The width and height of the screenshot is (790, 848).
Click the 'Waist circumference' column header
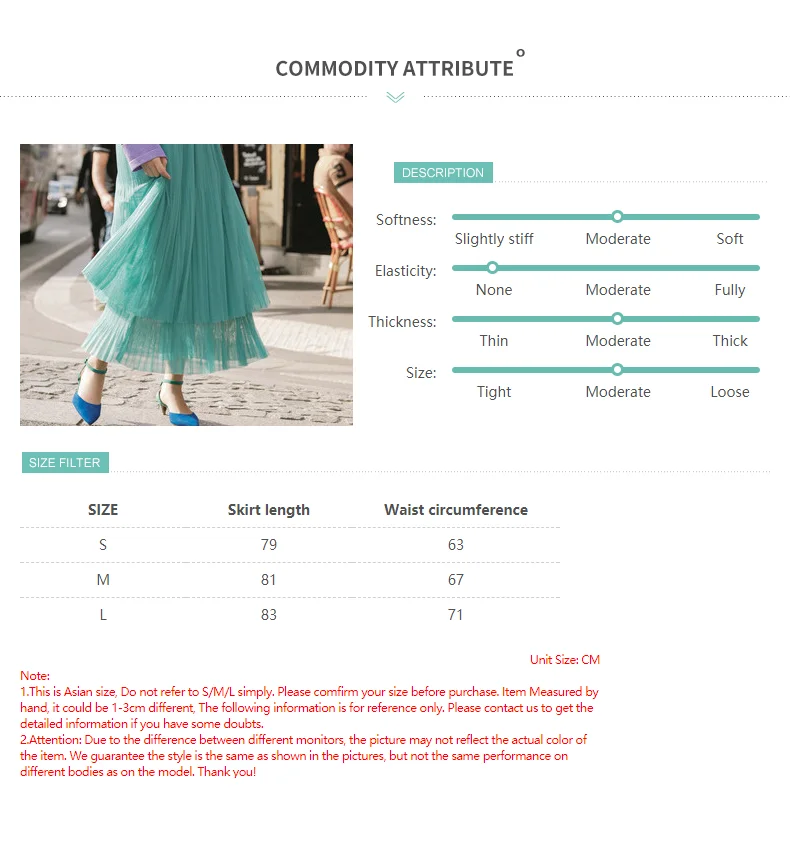point(456,509)
